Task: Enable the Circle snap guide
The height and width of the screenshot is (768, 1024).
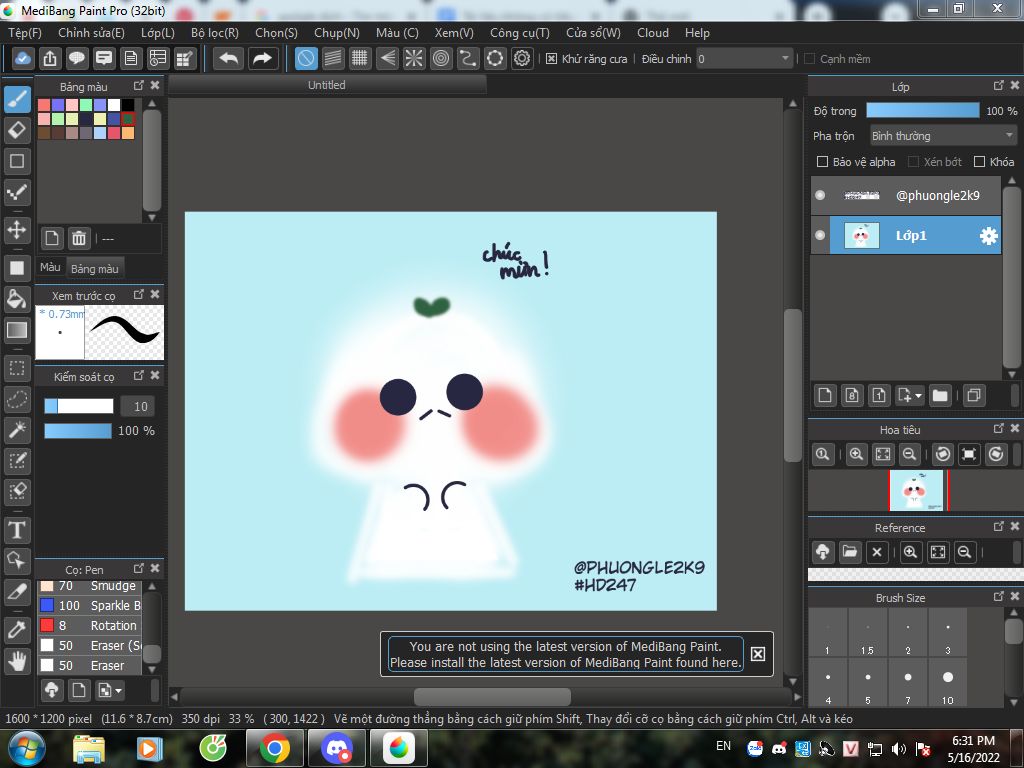Action: click(441, 59)
